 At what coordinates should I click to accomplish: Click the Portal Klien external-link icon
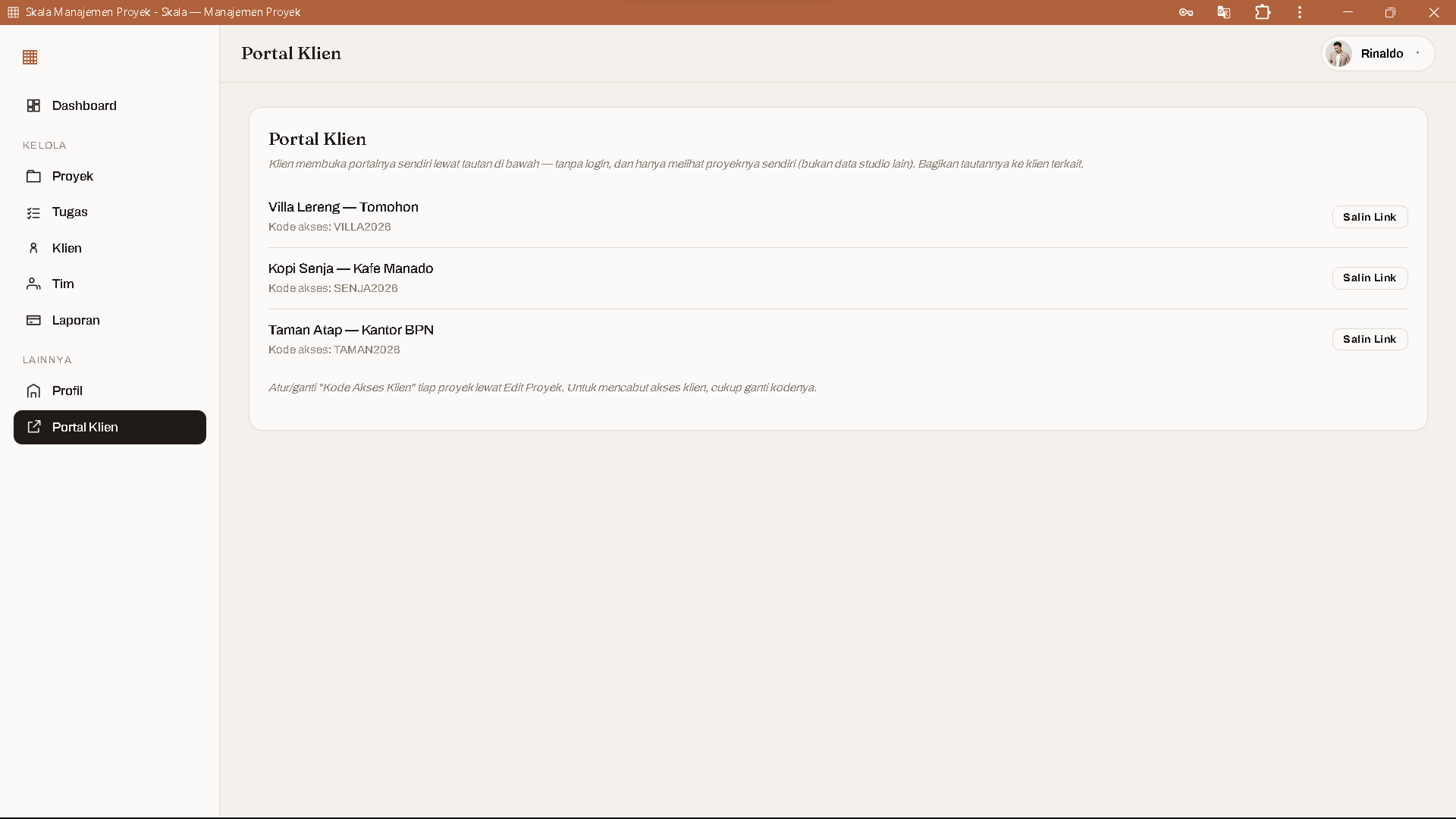pyautogui.click(x=33, y=427)
